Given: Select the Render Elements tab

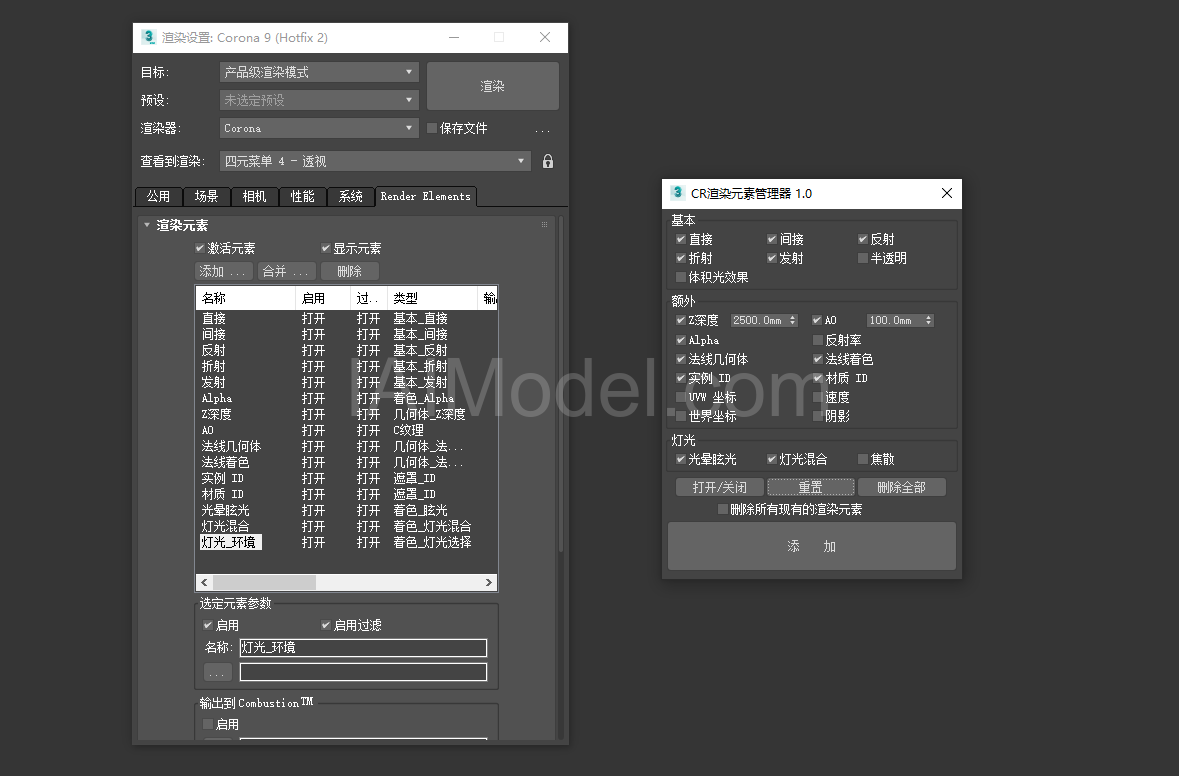Looking at the screenshot, I should tap(426, 196).
